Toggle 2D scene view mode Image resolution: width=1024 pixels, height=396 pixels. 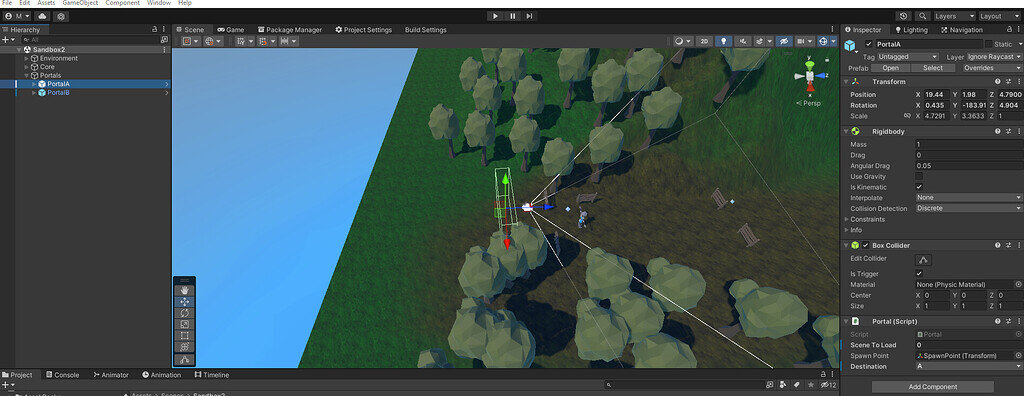pyautogui.click(x=704, y=41)
